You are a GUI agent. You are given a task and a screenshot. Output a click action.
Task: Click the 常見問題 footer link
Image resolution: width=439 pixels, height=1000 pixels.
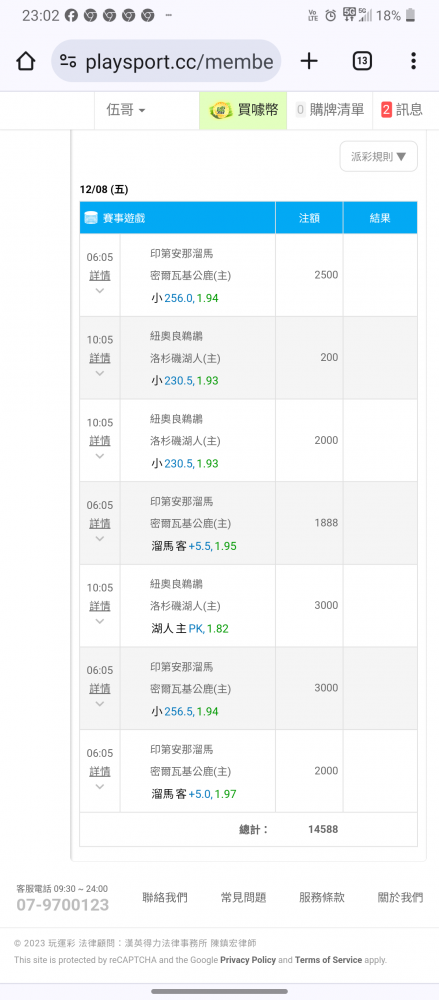point(243,897)
